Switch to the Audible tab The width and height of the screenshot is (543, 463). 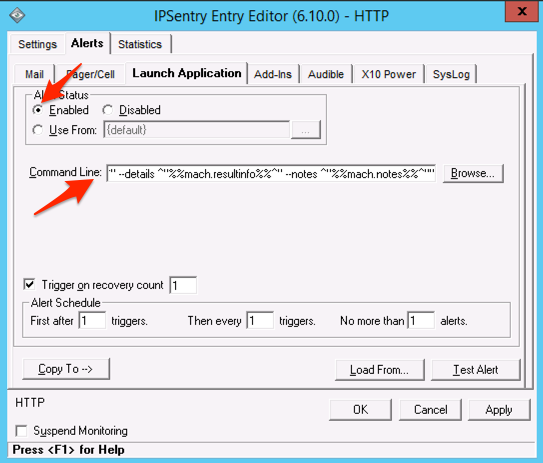[326, 74]
